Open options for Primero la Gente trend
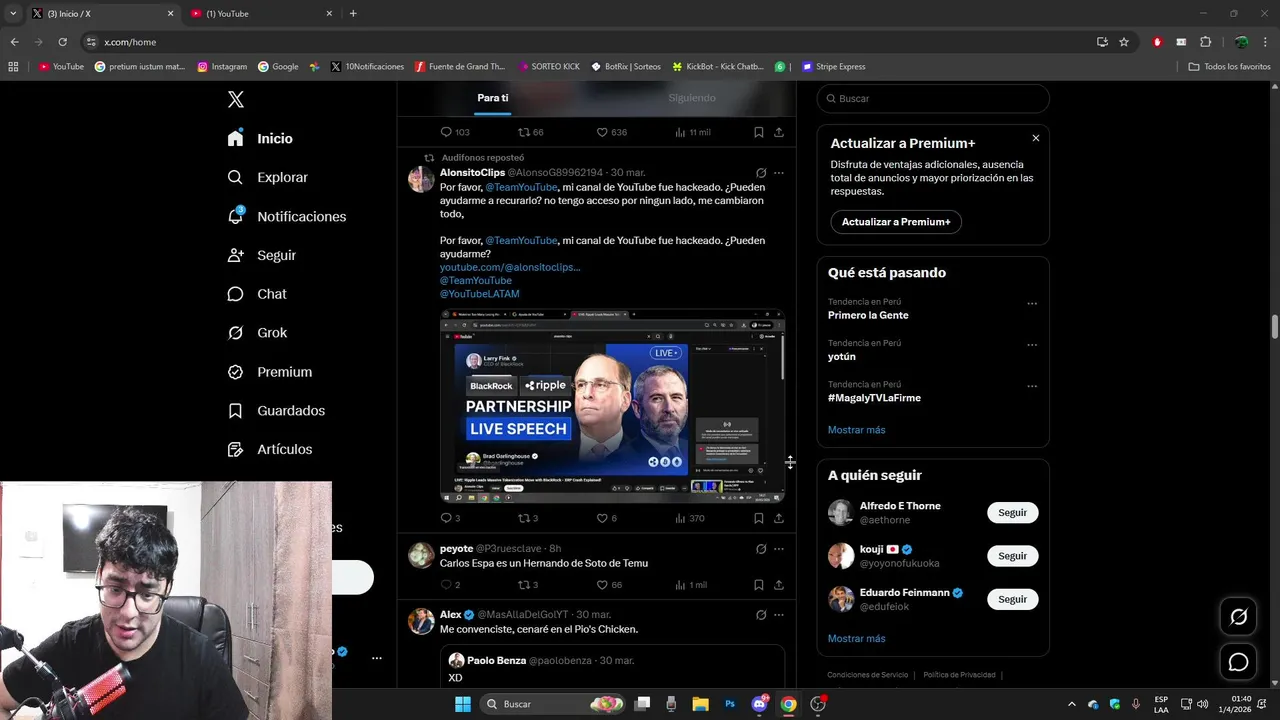Screen dimensions: 1280x720 [x=1032, y=304]
